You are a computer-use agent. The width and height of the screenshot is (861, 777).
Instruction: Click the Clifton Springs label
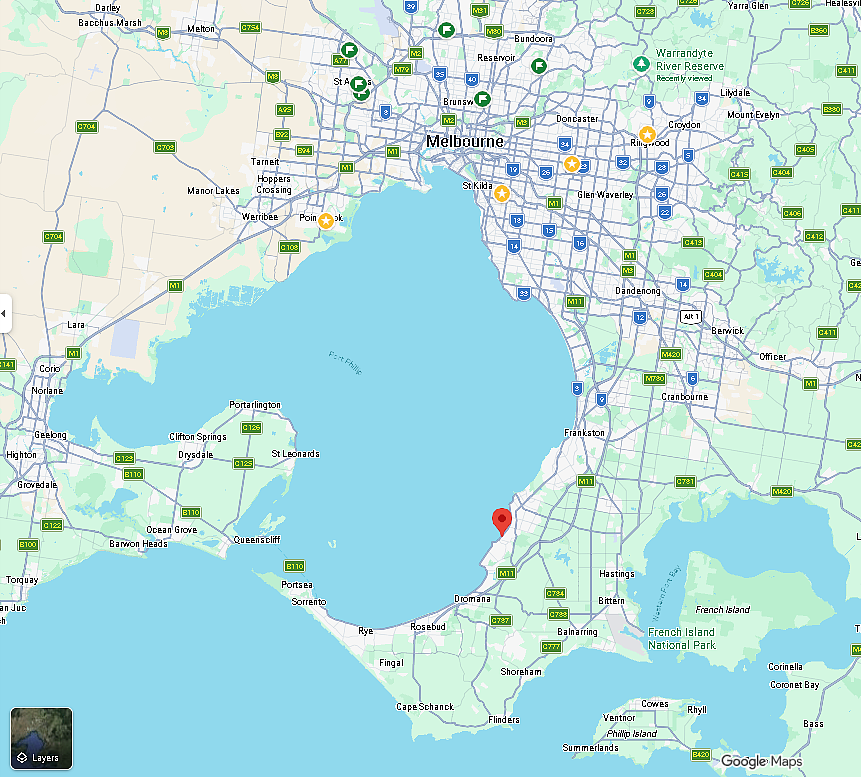[198, 437]
